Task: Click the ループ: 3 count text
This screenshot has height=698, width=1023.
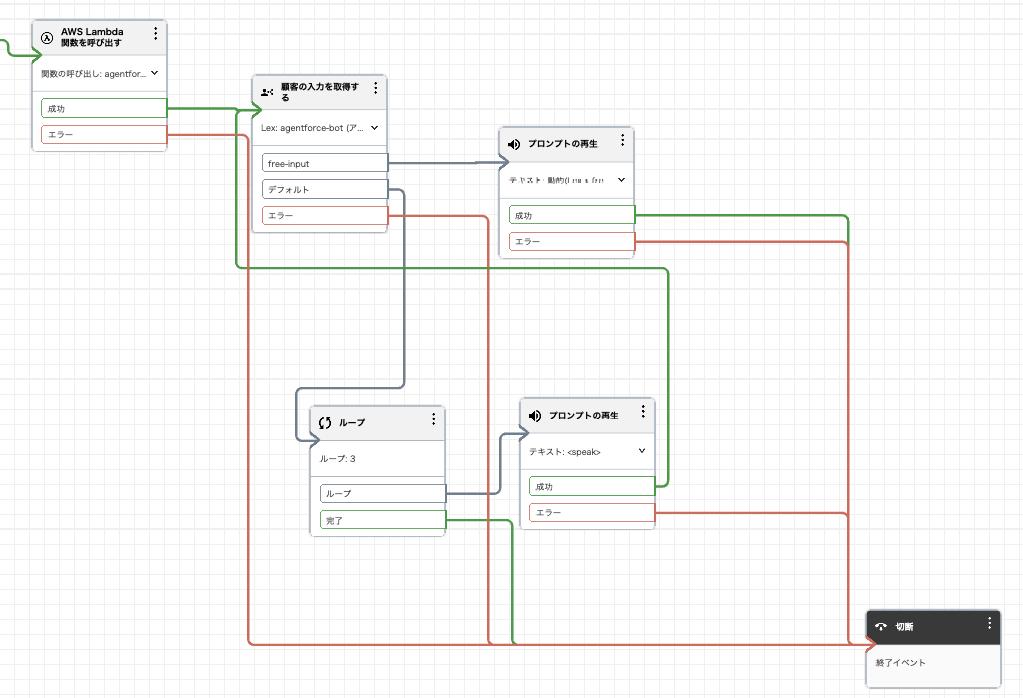Action: click(337, 459)
